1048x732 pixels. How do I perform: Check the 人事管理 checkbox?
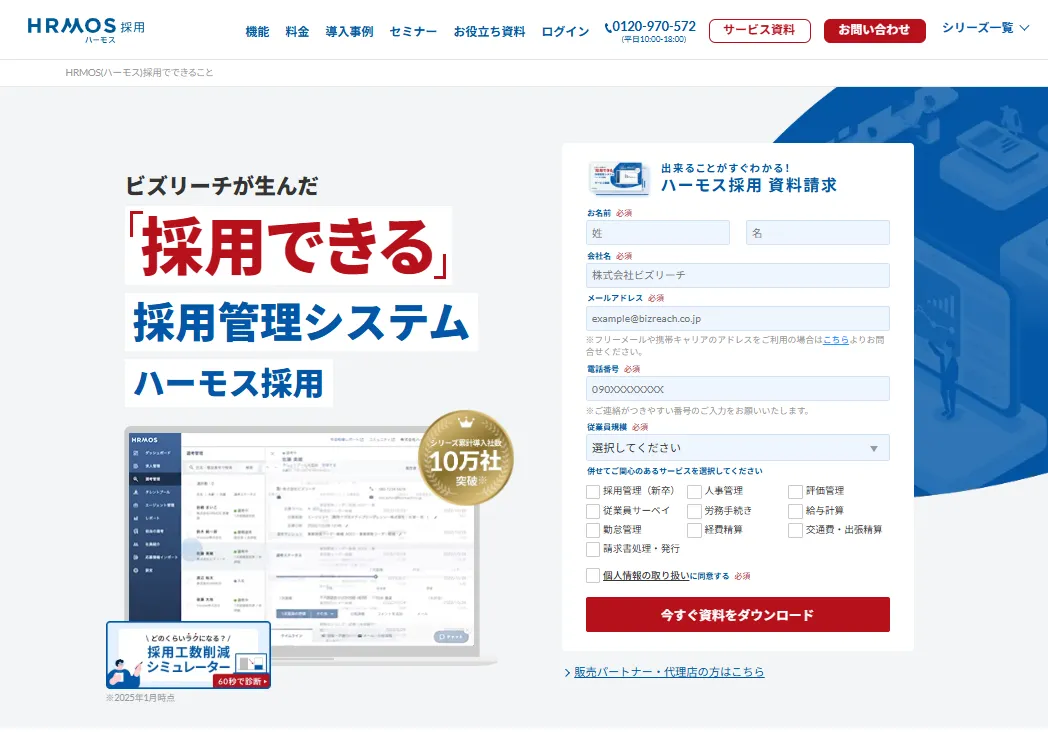click(694, 491)
